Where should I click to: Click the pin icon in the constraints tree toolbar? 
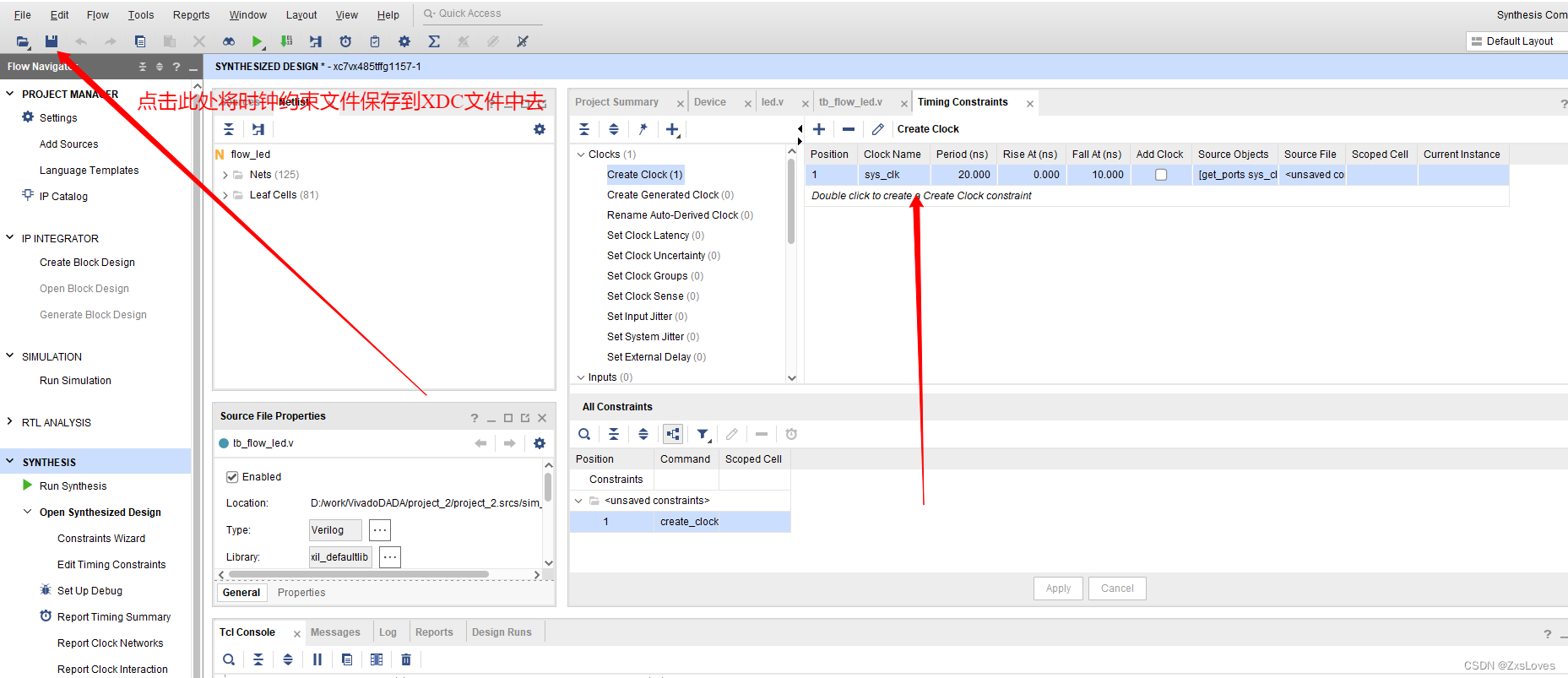pyautogui.click(x=643, y=129)
